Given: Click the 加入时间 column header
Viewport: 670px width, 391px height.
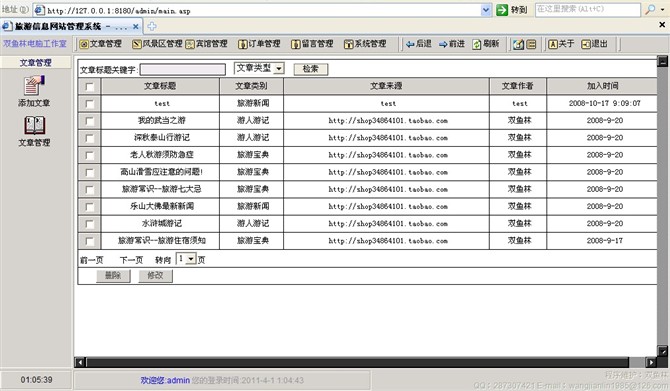Looking at the screenshot, I should (602, 86).
